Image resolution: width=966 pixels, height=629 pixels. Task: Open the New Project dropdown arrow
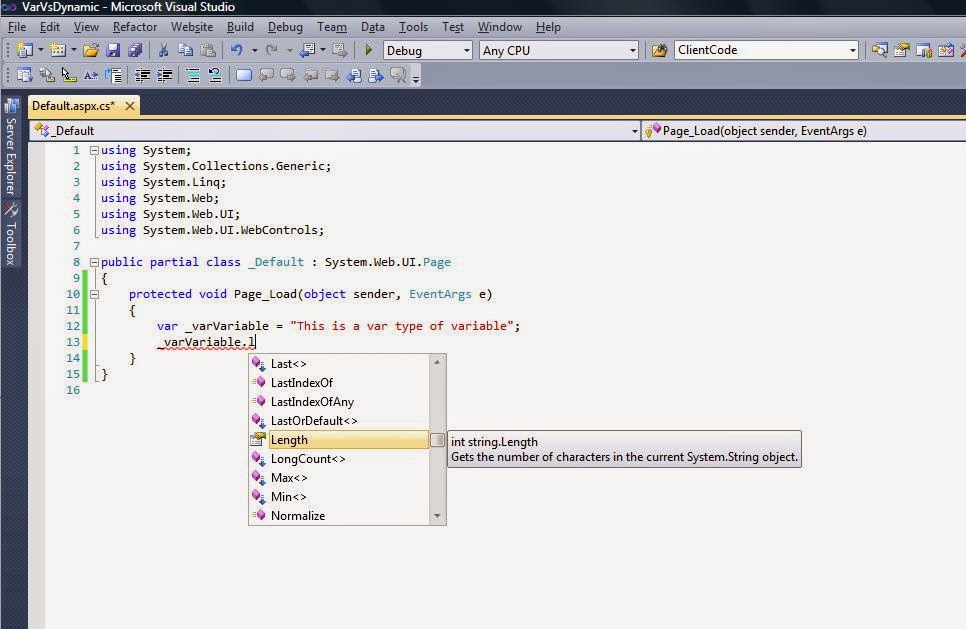[41, 51]
